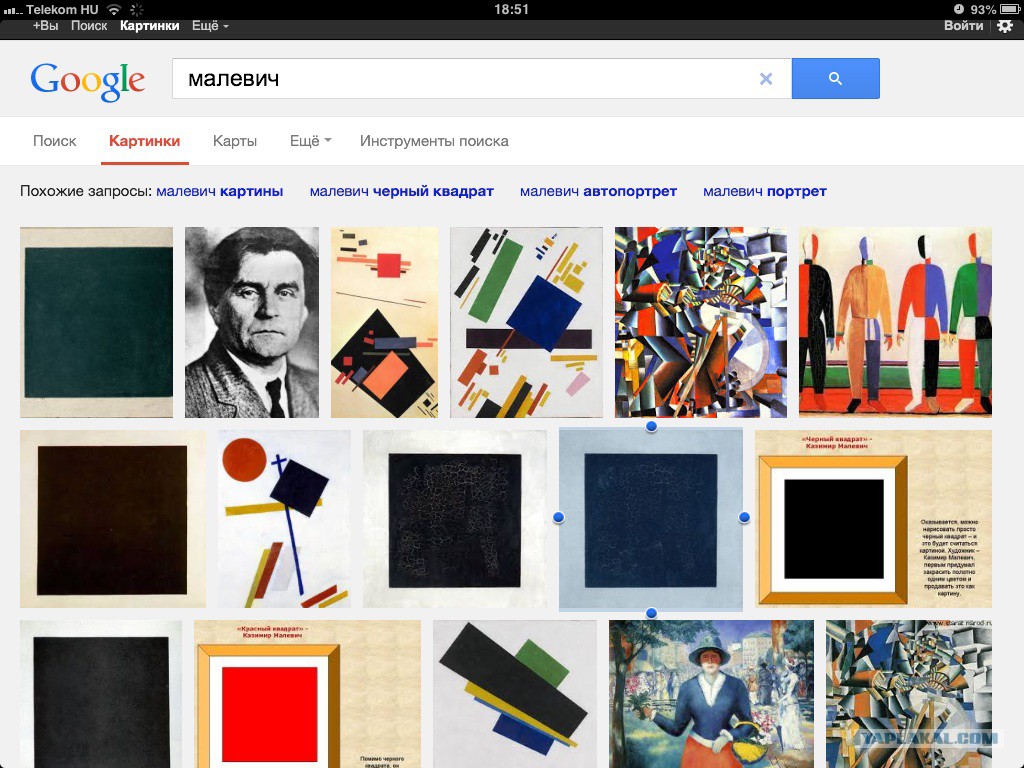This screenshot has width=1024, height=768.
Task: Open the cubist thumbnail in the bottom row
Action: coord(909,694)
